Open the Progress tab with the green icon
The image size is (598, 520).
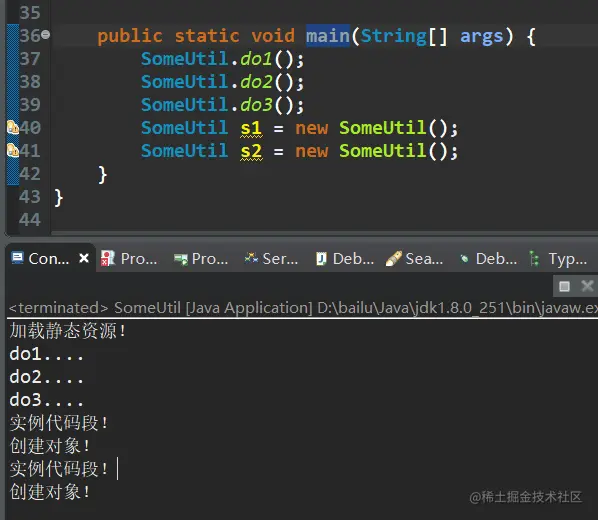[x=201, y=259]
